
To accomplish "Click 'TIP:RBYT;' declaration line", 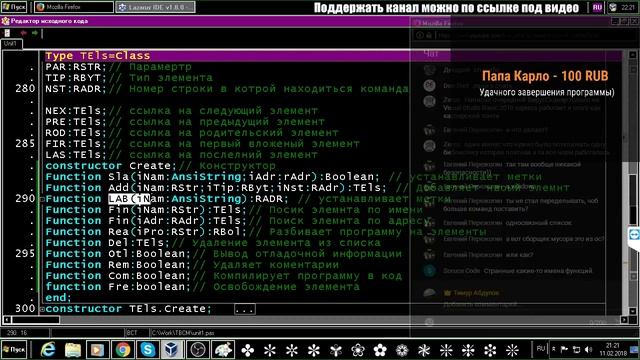I will click(x=76, y=78).
